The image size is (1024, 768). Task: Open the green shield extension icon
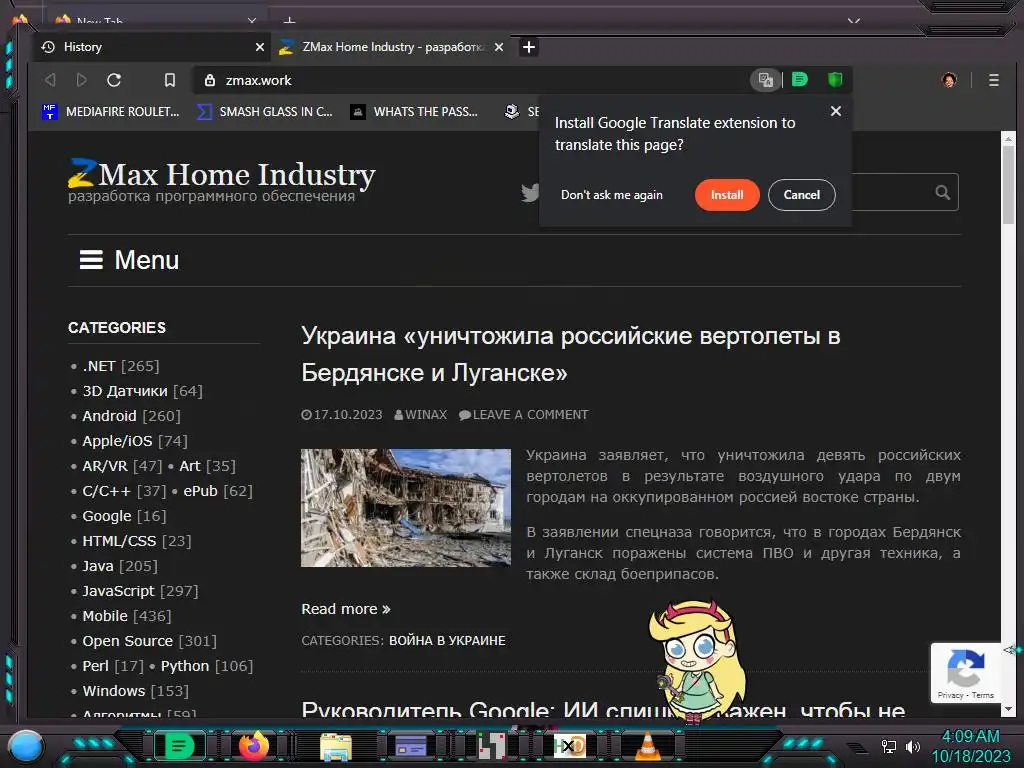click(x=835, y=80)
